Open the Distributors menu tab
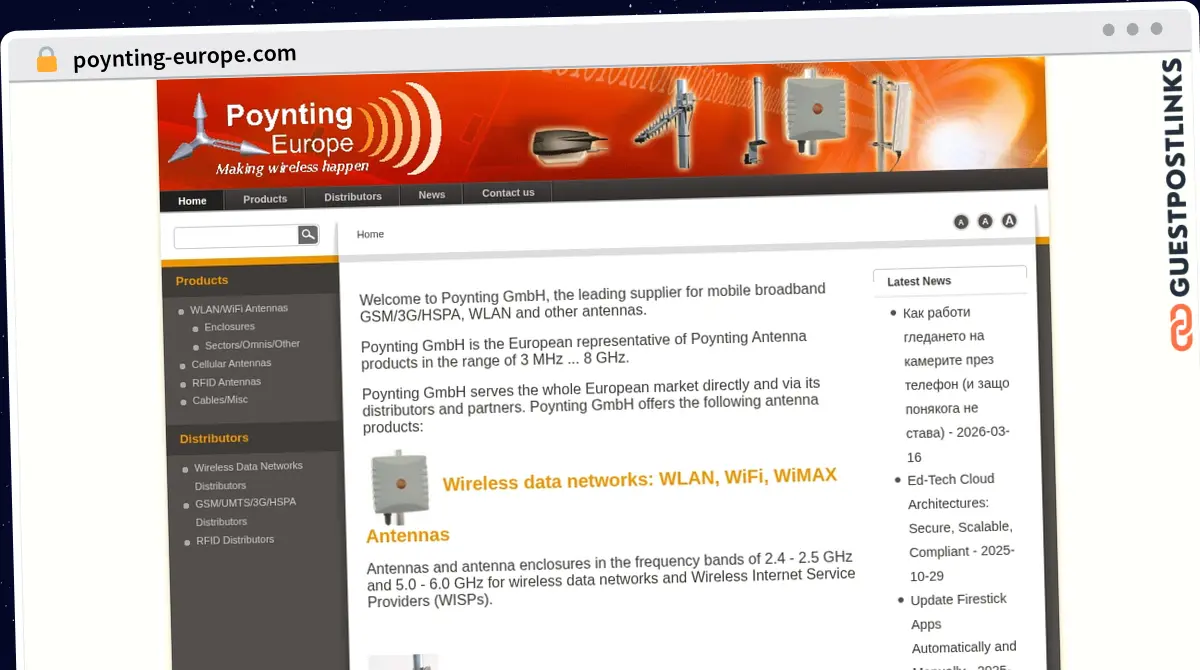 pyautogui.click(x=353, y=196)
